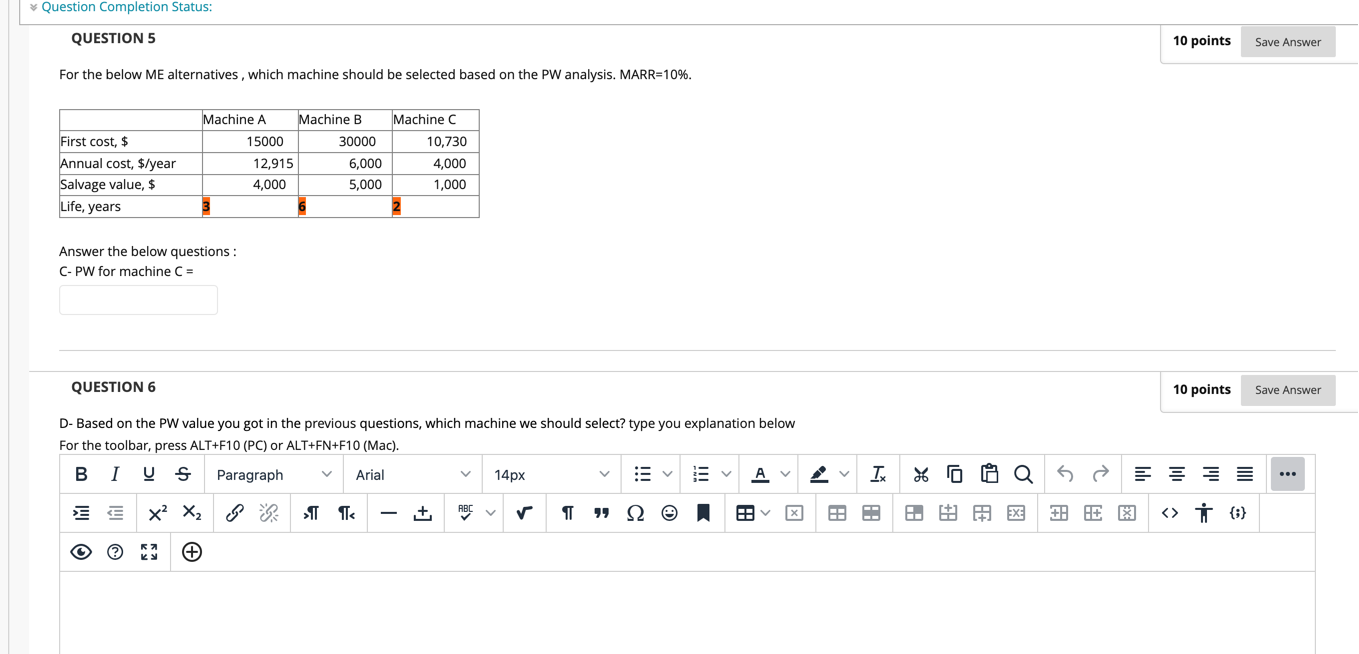This screenshot has width=1359, height=654.
Task: Copy the selected content
Action: point(955,474)
